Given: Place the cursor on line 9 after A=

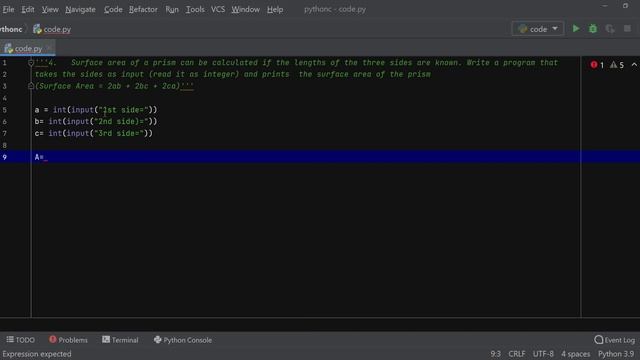Looking at the screenshot, I should tap(45, 157).
